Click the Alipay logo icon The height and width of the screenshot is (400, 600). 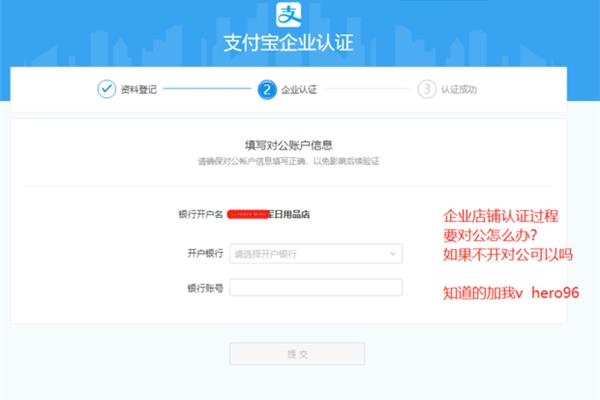(289, 14)
